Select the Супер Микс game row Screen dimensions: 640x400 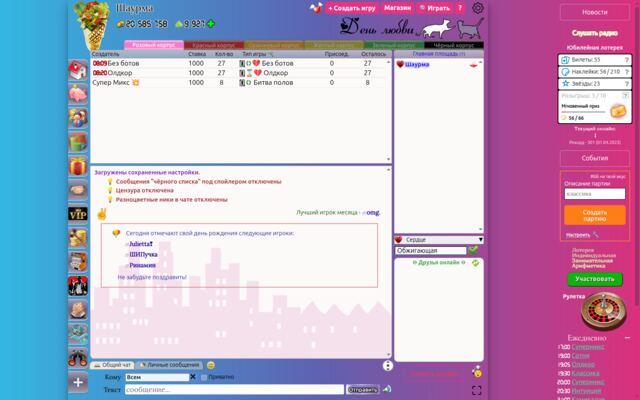pos(238,82)
